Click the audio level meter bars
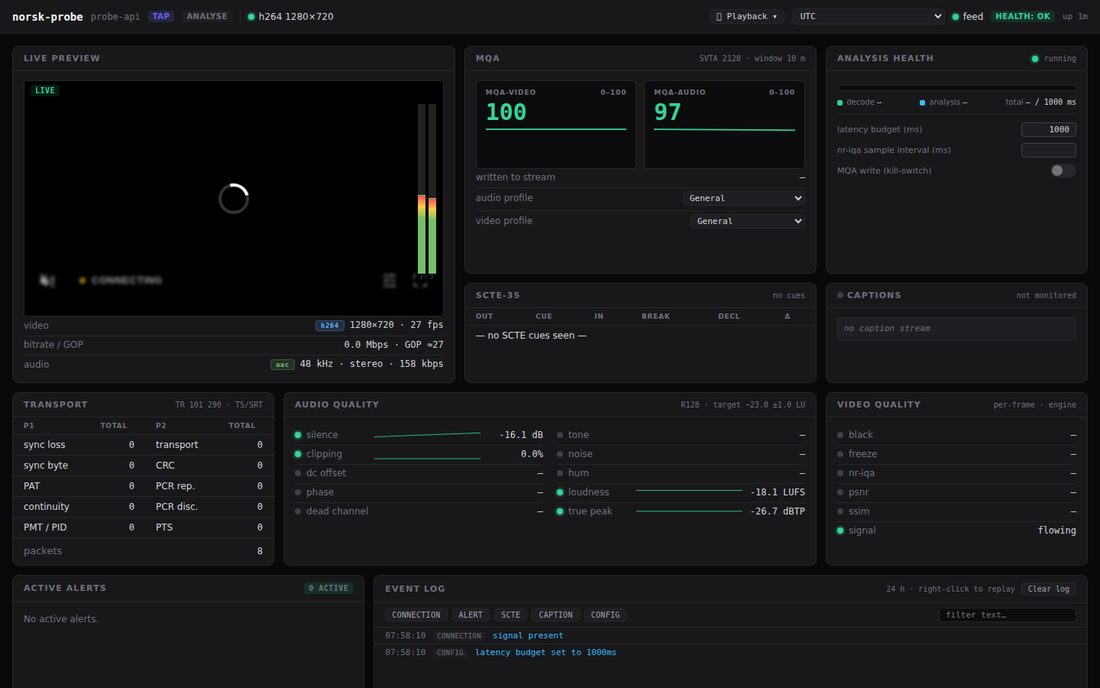Viewport: 1100px width, 688px height. pyautogui.click(x=427, y=189)
